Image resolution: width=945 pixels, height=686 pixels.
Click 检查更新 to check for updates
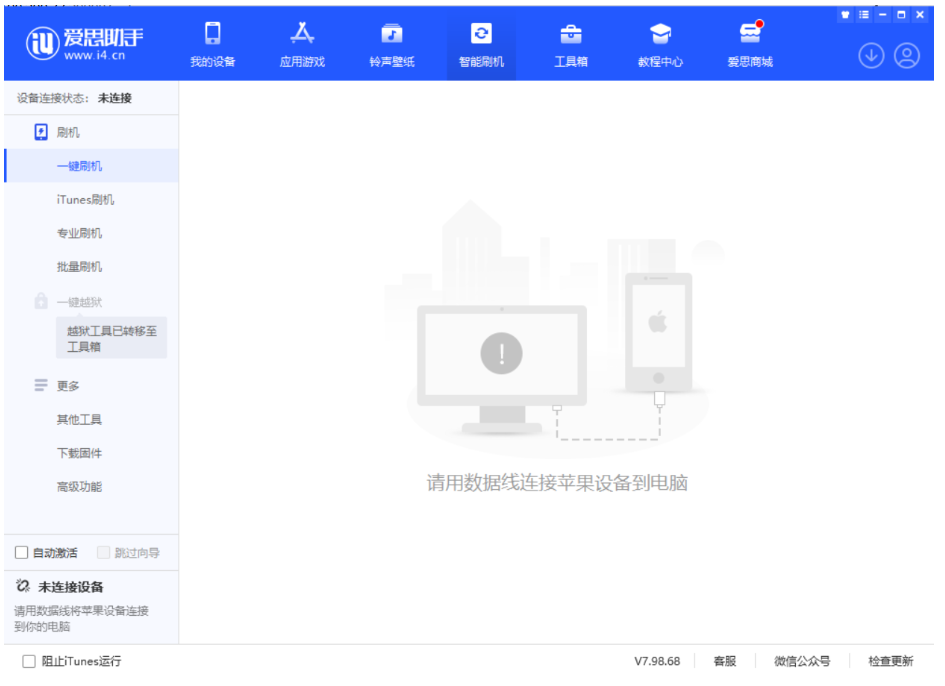(x=890, y=661)
